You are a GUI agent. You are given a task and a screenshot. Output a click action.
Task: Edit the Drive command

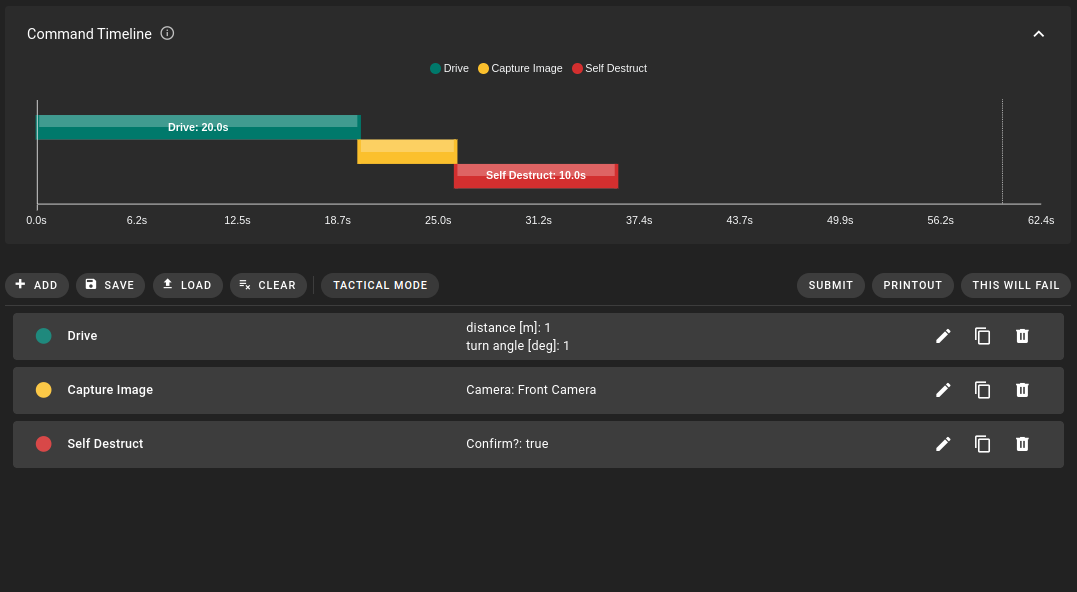pos(943,336)
